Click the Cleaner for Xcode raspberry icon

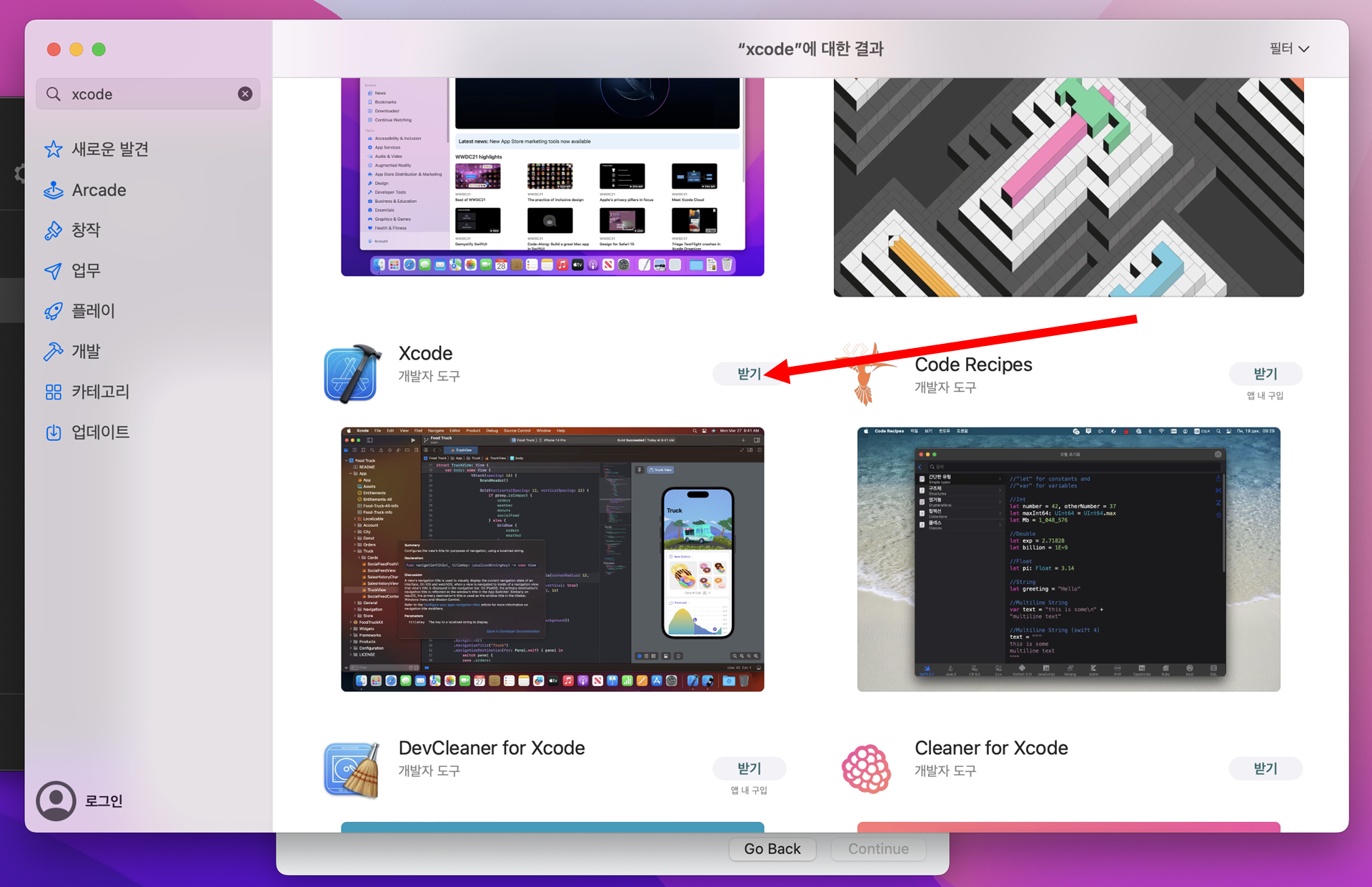tap(866, 769)
